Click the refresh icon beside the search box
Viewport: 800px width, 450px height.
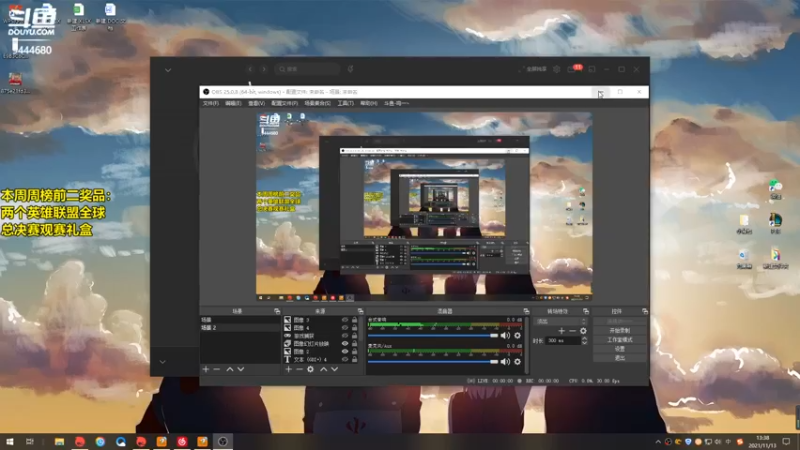351,69
